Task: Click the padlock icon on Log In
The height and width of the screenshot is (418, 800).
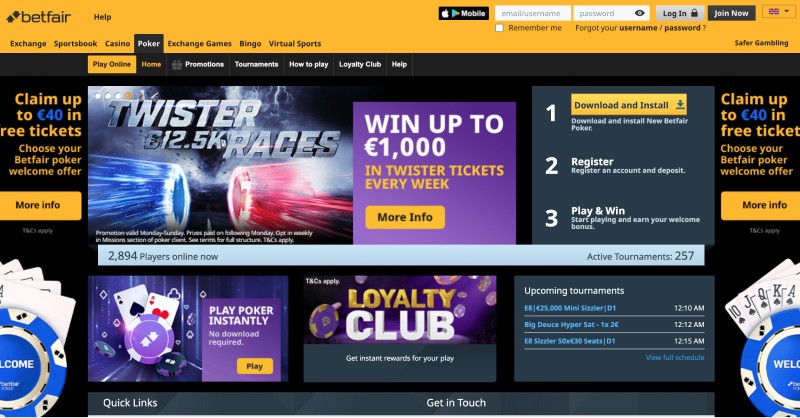Action: click(694, 13)
